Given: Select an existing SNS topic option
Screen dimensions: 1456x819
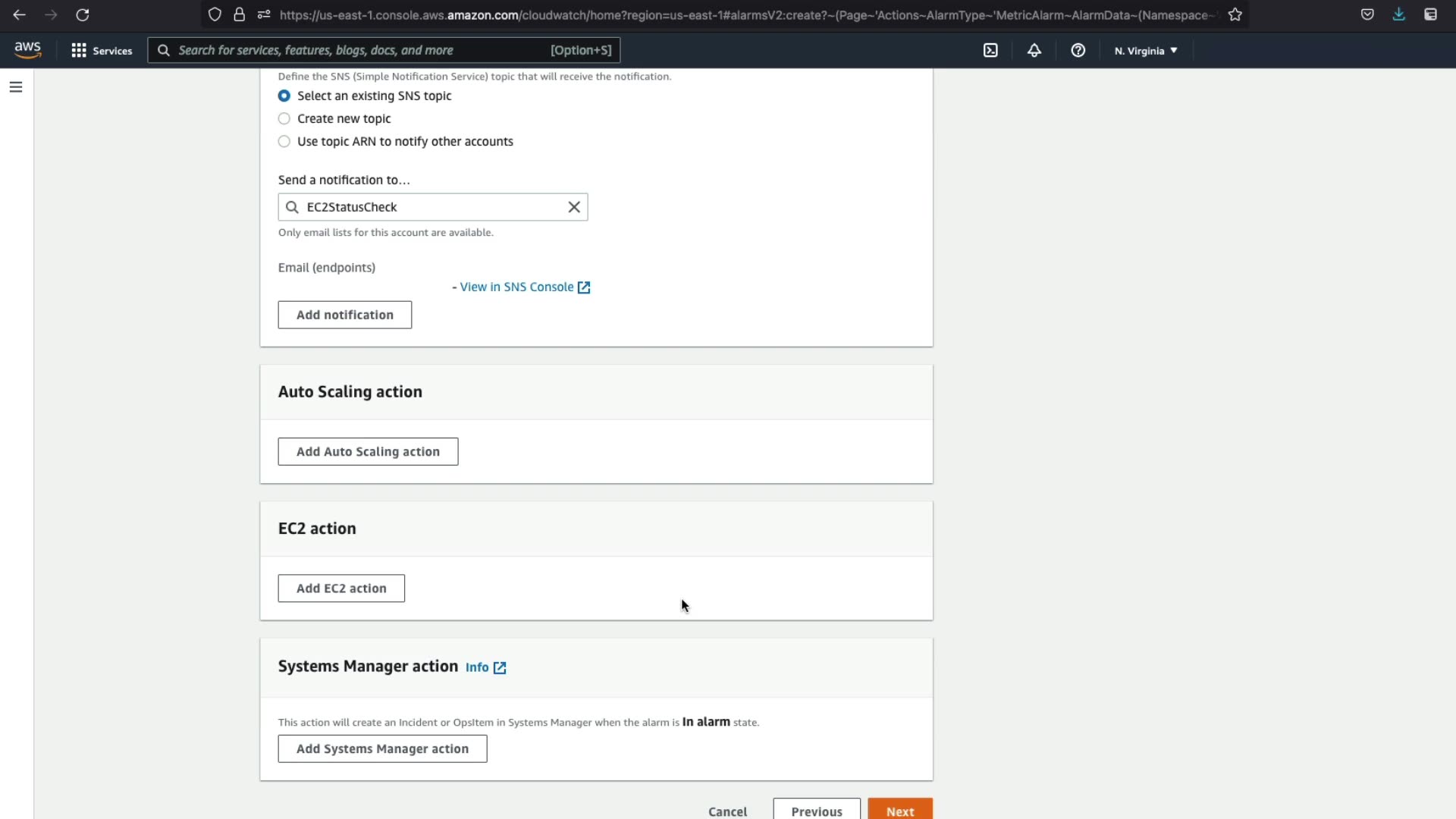Looking at the screenshot, I should tap(284, 96).
